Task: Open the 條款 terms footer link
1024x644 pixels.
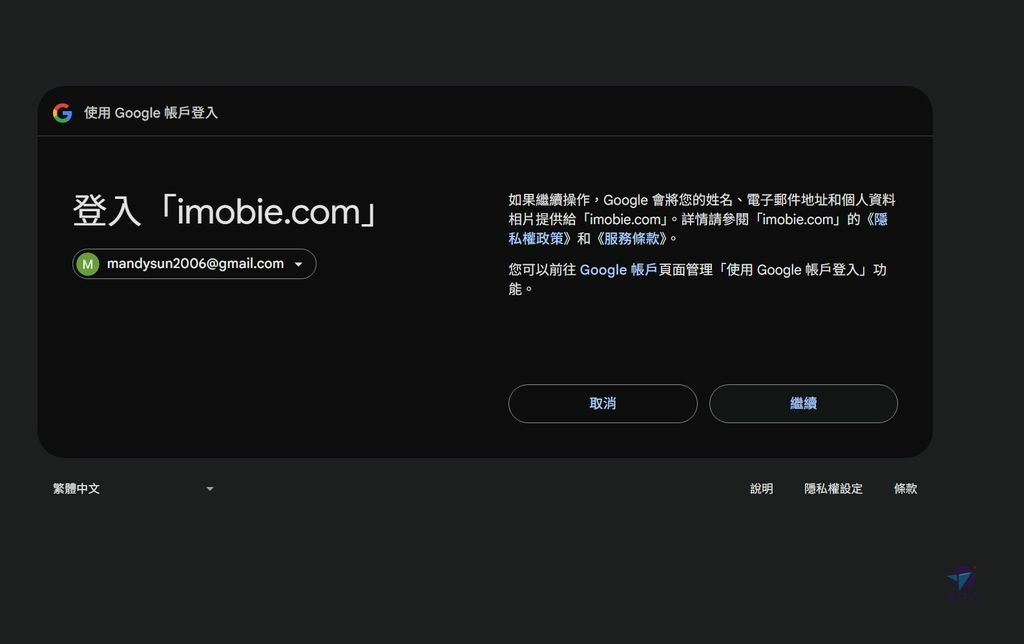Action: 905,489
